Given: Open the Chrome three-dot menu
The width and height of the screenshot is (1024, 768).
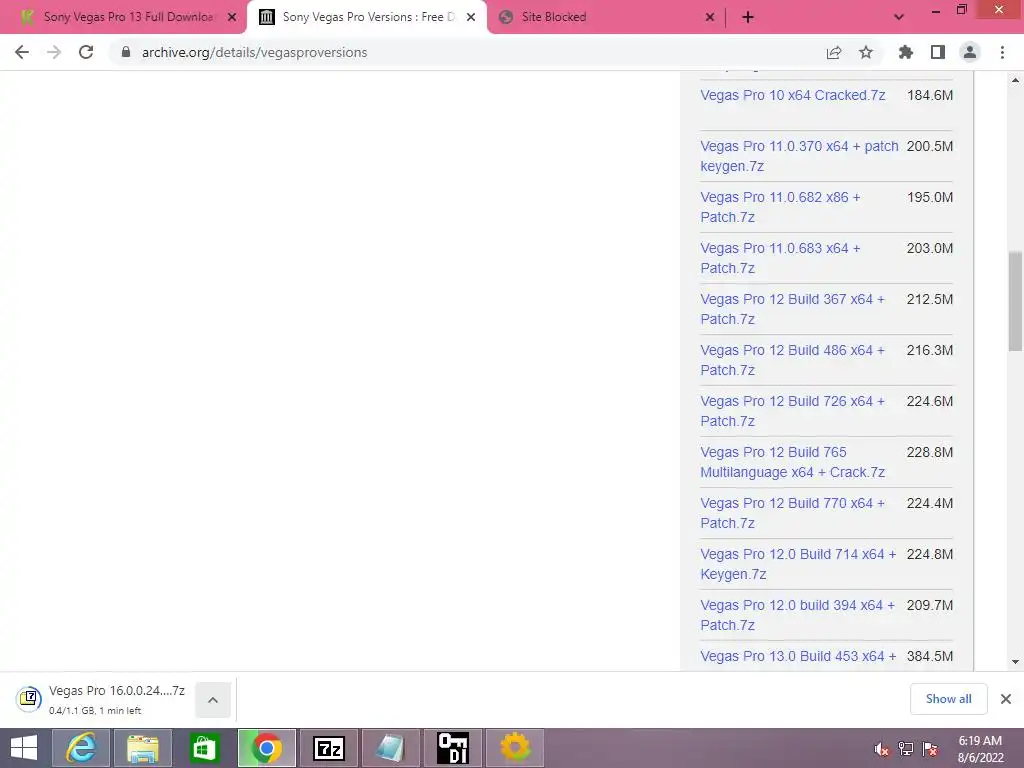Looking at the screenshot, I should click(x=1002, y=52).
